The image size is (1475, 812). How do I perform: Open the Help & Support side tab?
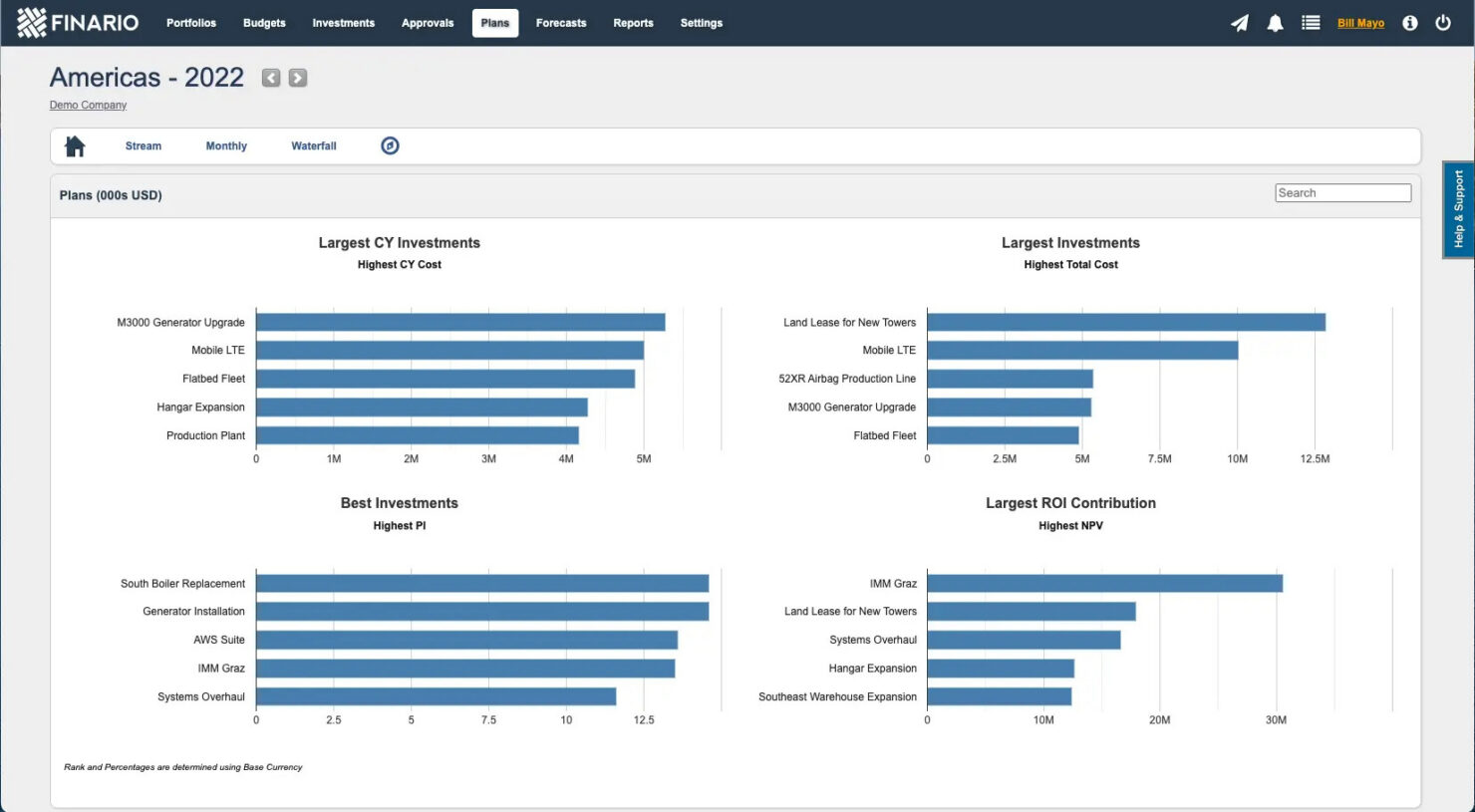tap(1458, 209)
